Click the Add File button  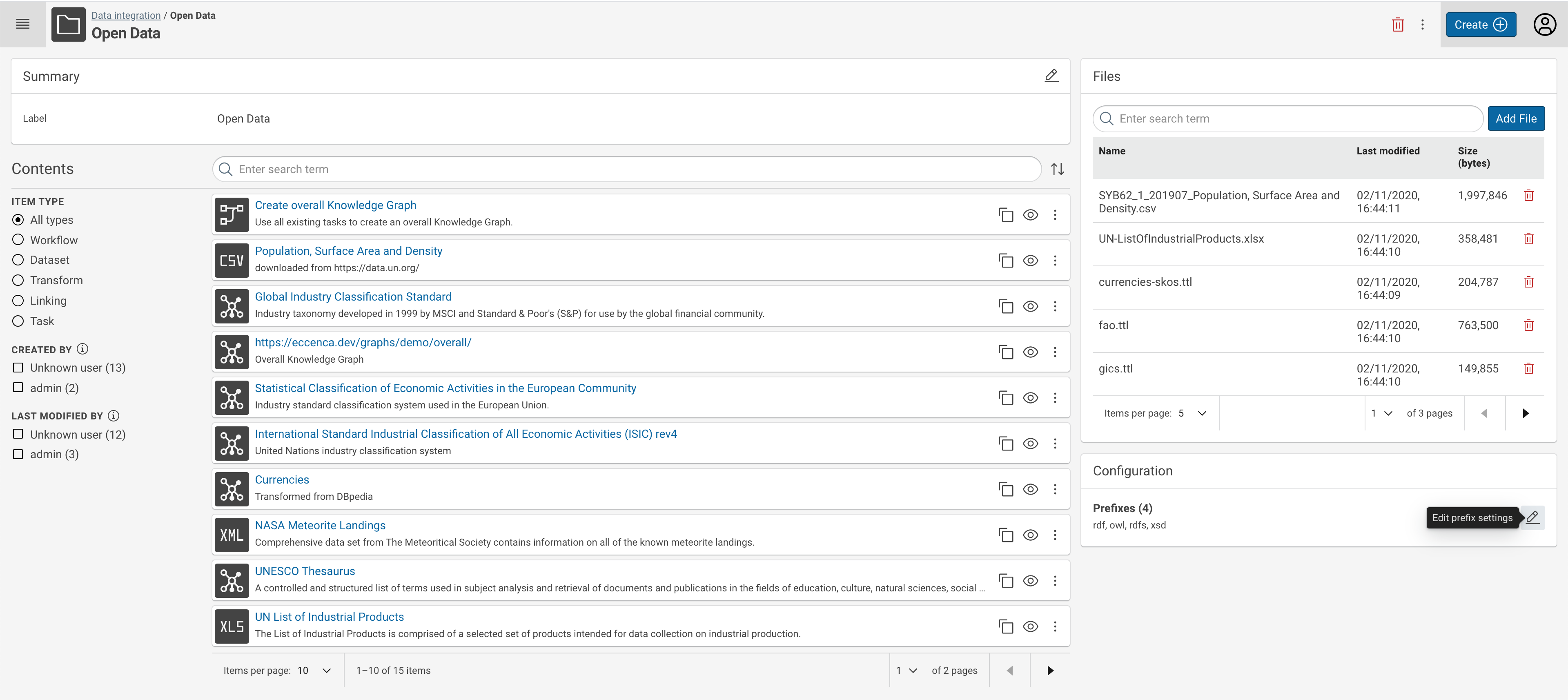pyautogui.click(x=1516, y=118)
